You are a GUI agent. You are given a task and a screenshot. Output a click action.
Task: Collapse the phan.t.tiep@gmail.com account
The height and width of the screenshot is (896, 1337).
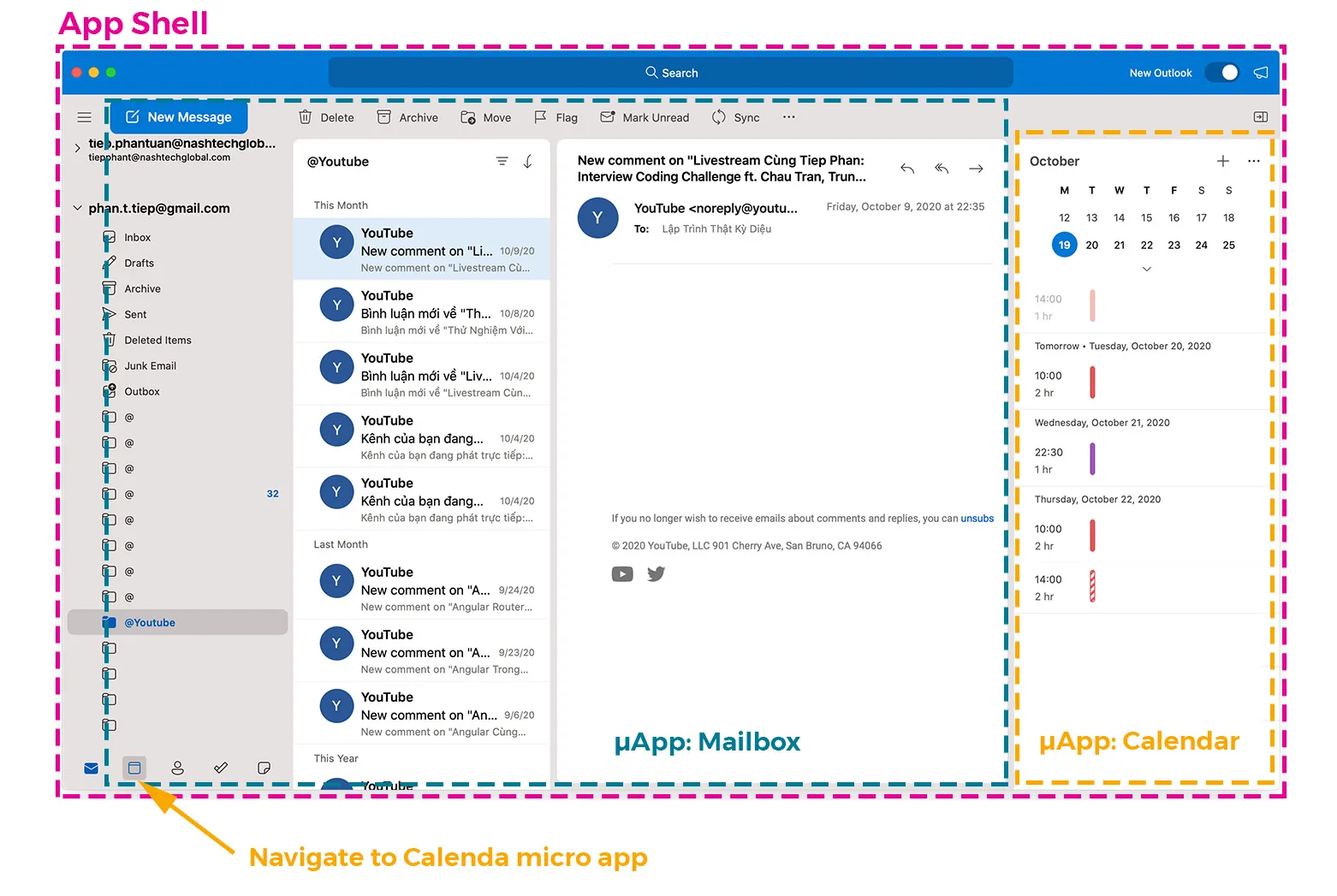[x=77, y=208]
